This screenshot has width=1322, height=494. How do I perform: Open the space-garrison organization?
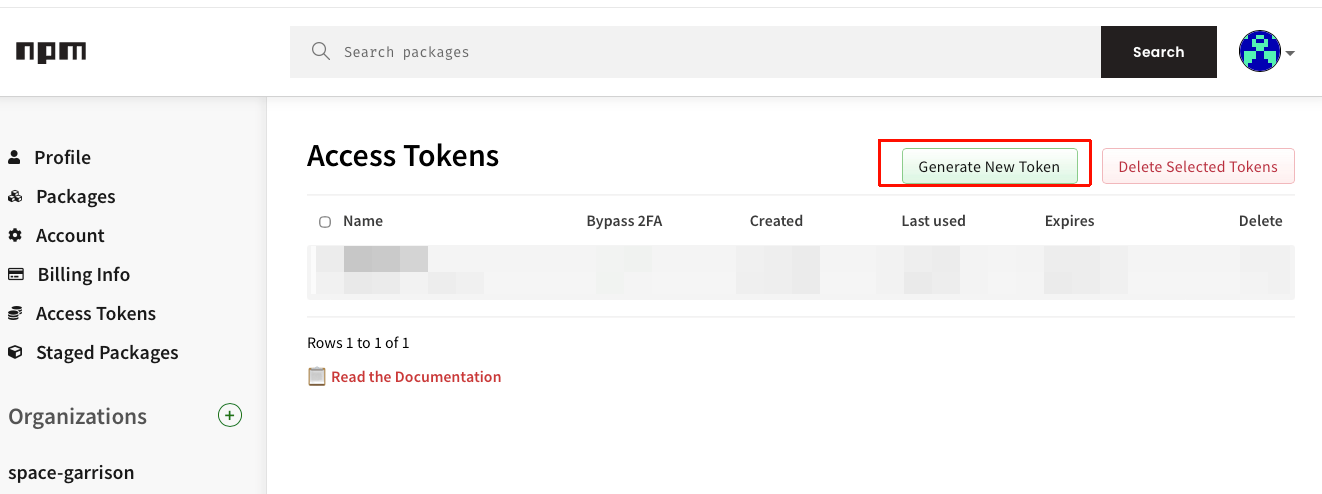pyautogui.click(x=71, y=472)
